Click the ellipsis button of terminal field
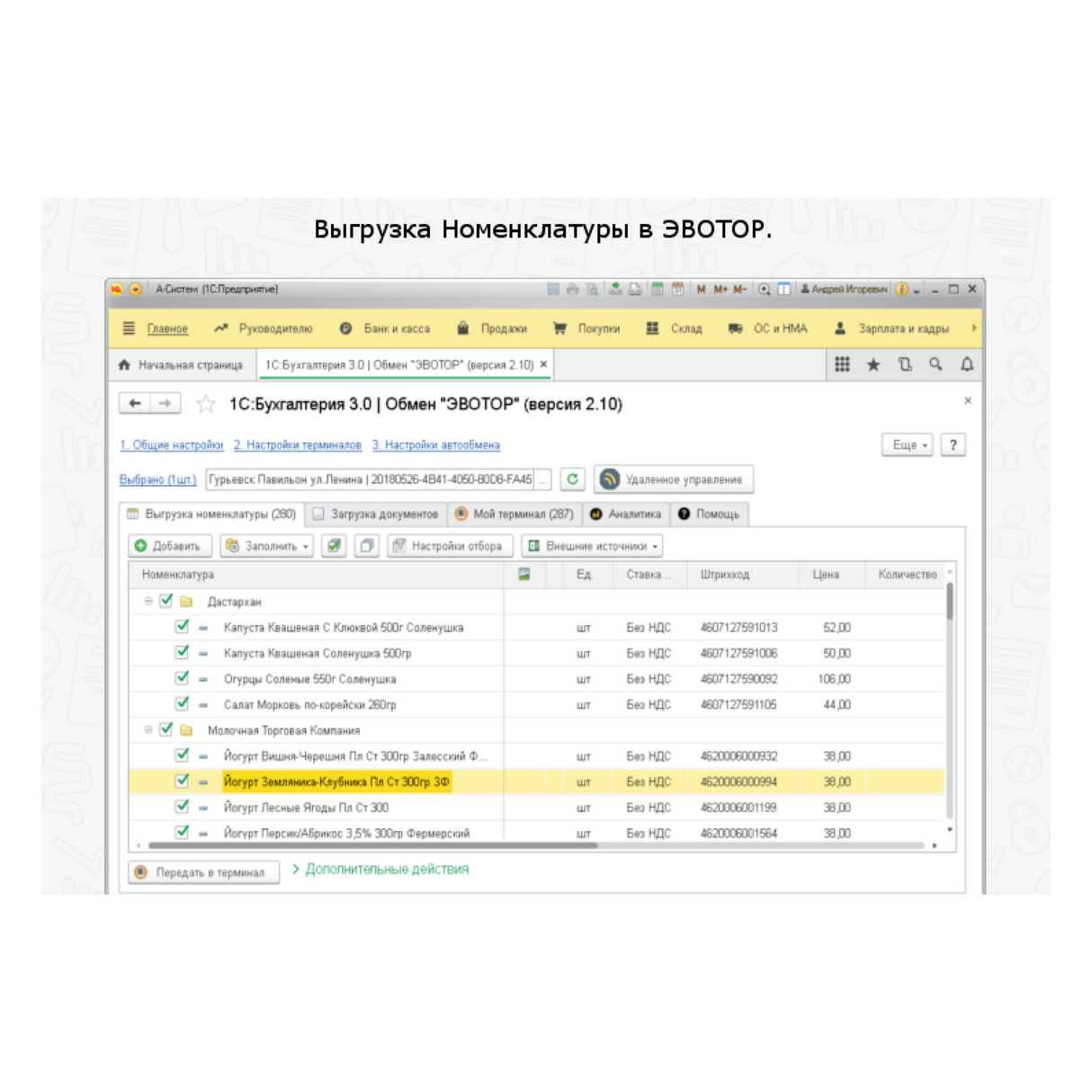Screen dimensions: 1092x1092 (543, 479)
